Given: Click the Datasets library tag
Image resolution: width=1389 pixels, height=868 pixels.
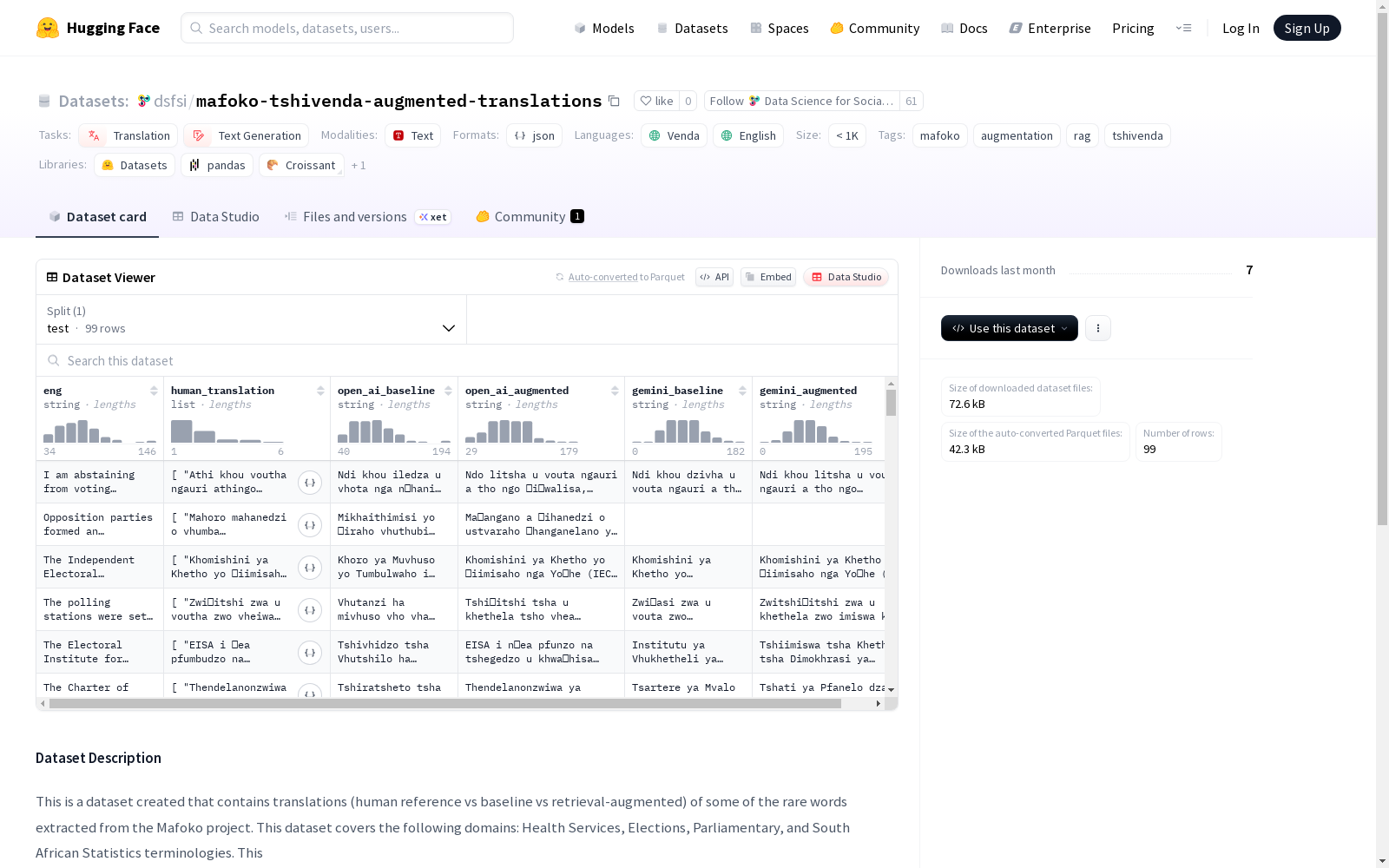Looking at the screenshot, I should (x=135, y=165).
